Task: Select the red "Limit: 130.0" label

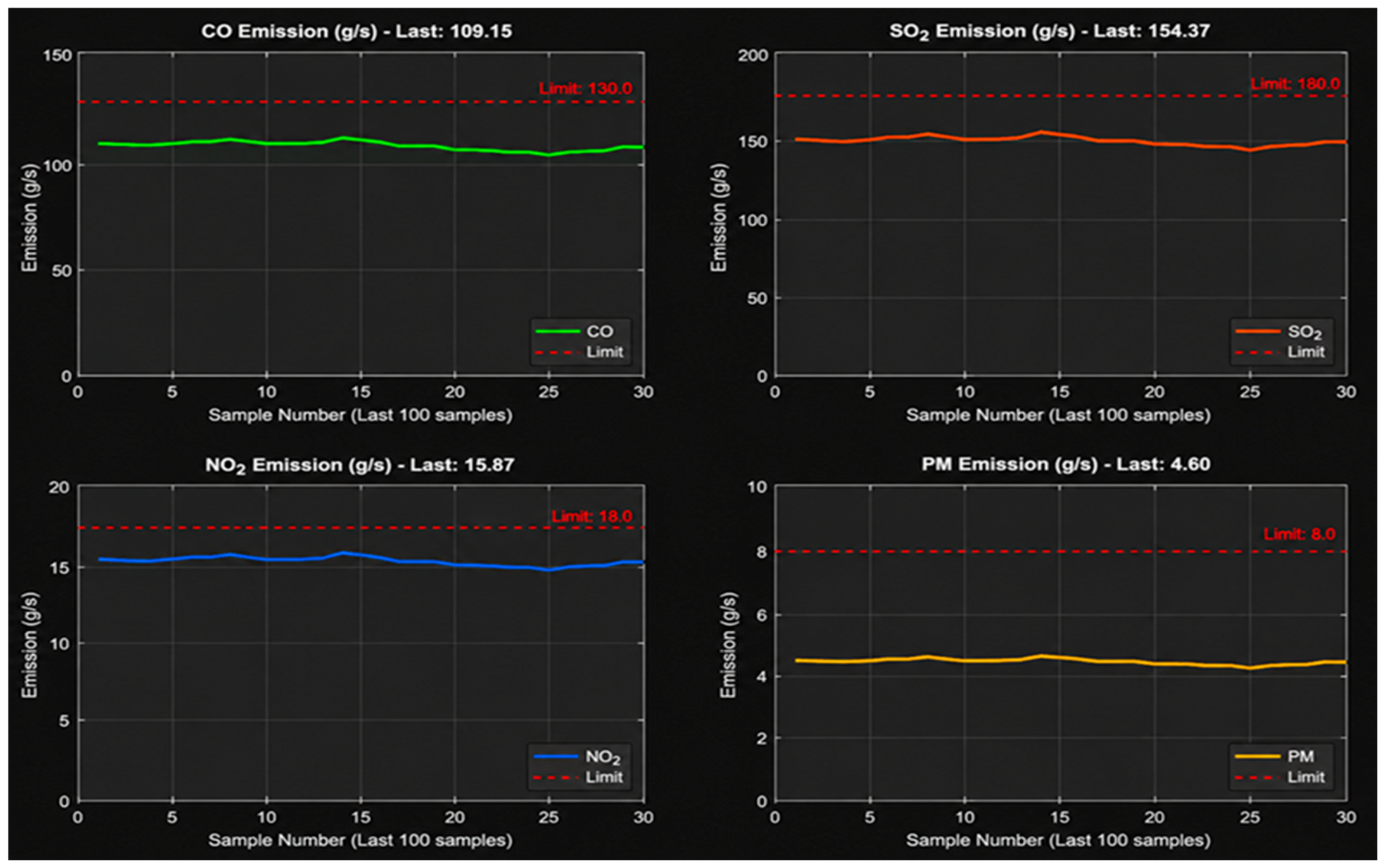Action: [x=585, y=89]
